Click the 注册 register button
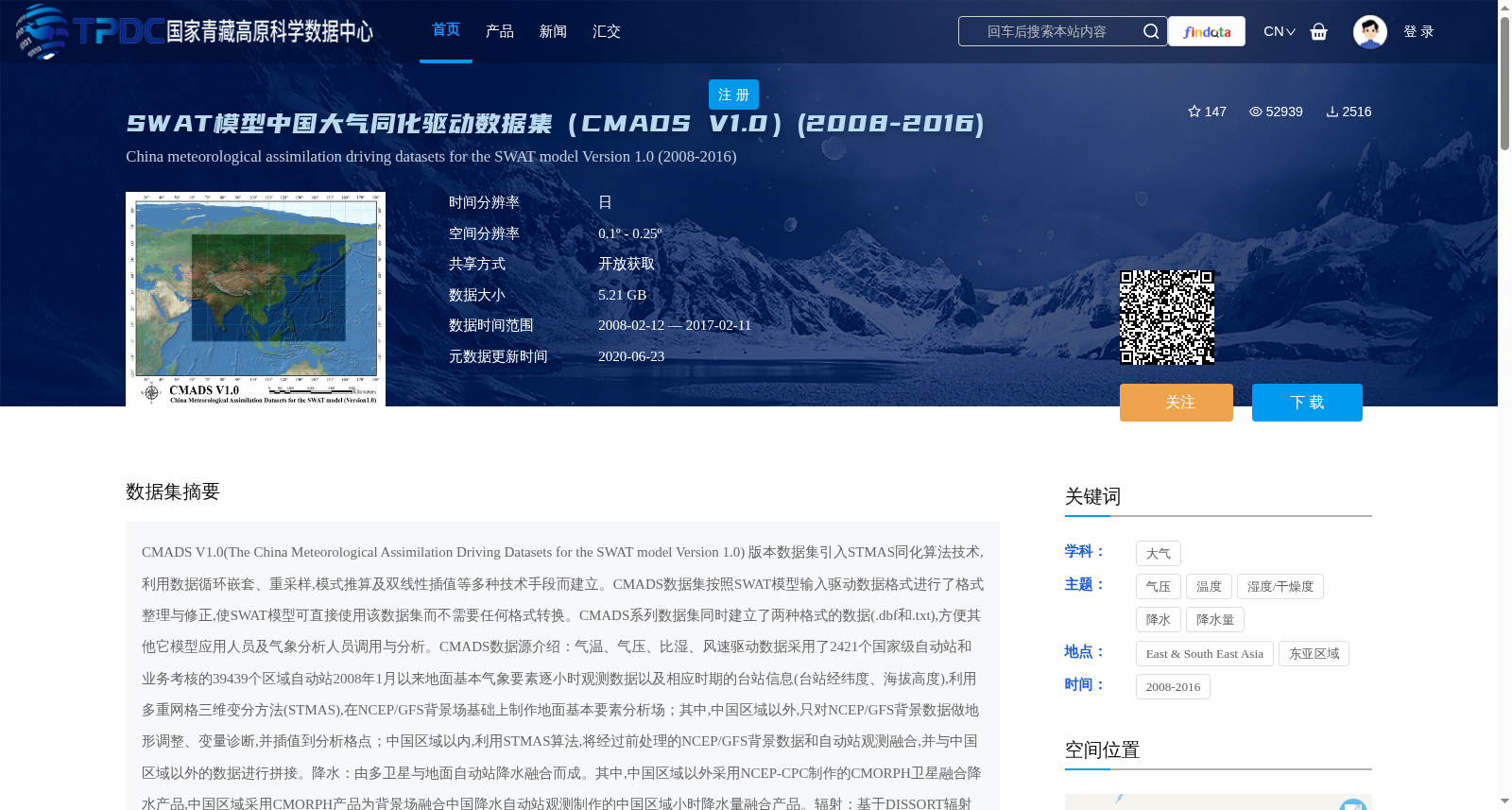The height and width of the screenshot is (810, 1512). [x=733, y=95]
